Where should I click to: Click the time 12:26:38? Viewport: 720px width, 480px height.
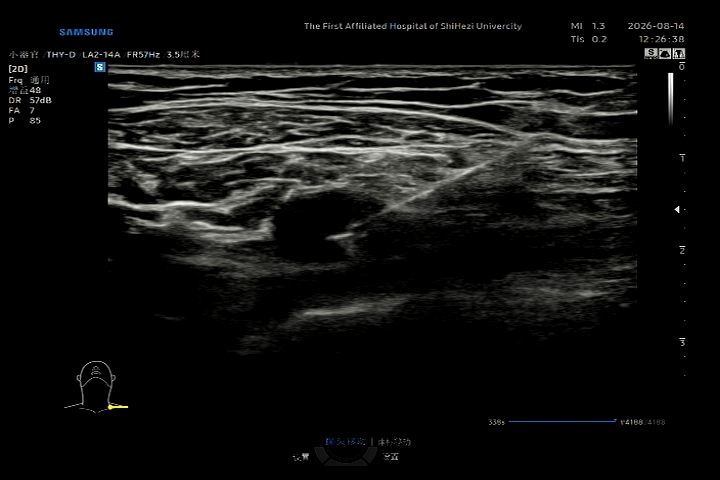click(661, 39)
